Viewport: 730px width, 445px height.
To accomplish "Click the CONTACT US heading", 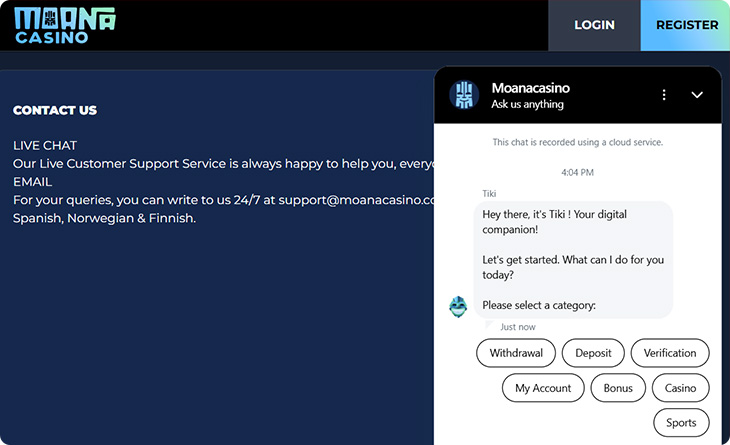I will 55,110.
